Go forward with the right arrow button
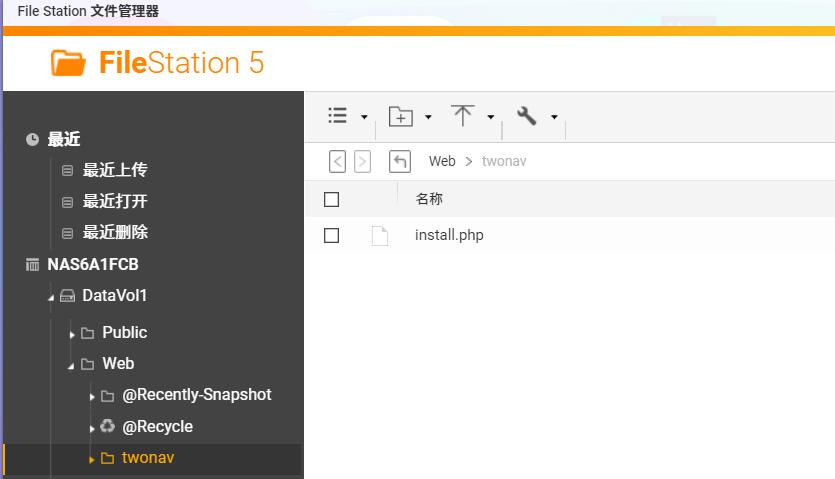This screenshot has width=835, height=479. pos(362,161)
